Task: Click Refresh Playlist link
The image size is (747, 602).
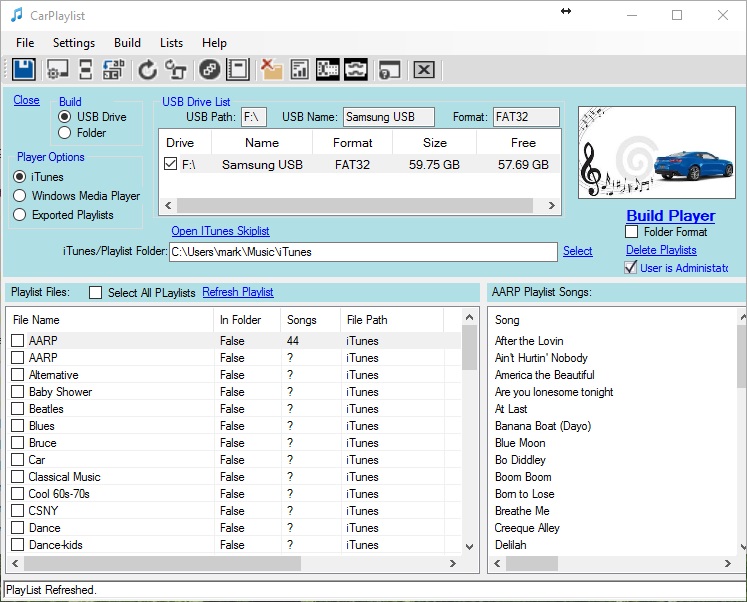Action: 238,292
